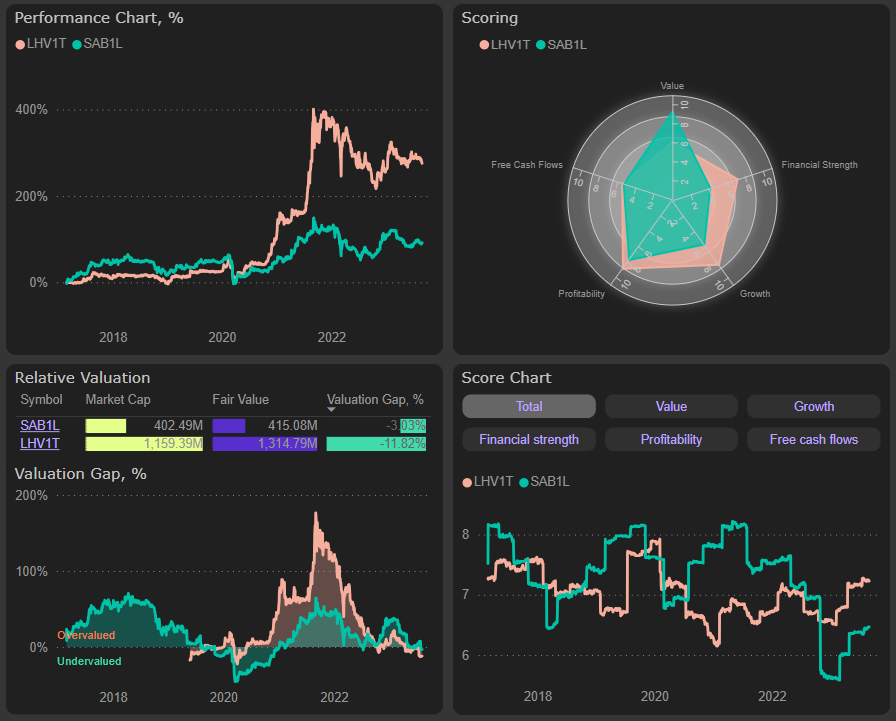Toggle the Value score button
This screenshot has height=721, width=896.
coord(671,406)
